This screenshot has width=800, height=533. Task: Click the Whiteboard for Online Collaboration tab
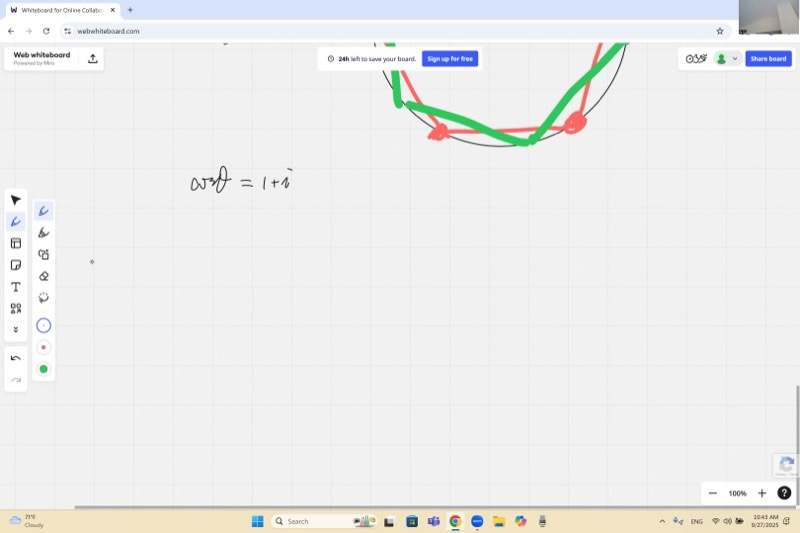60,10
